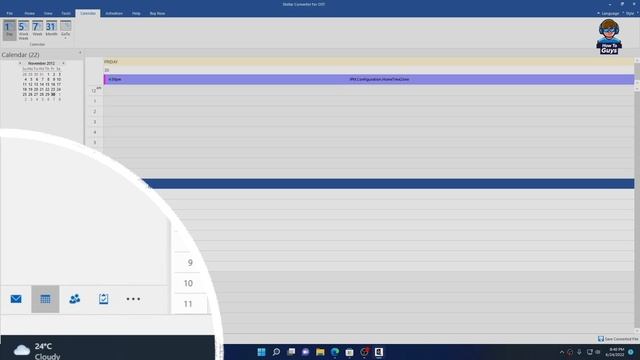
Task: Click microphone icon in system tray
Action: (x=579, y=352)
